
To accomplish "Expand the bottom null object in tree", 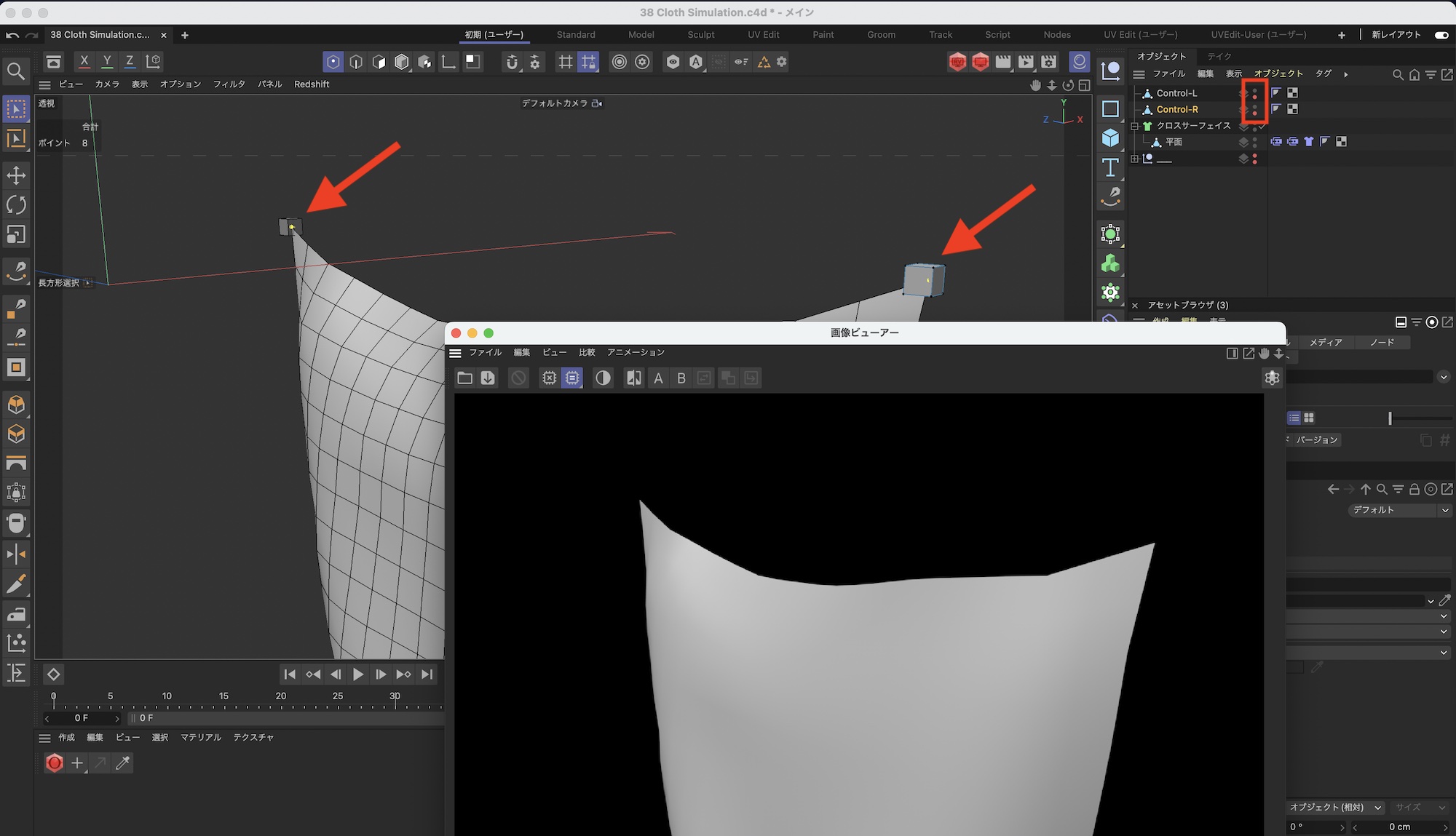I will point(1134,159).
